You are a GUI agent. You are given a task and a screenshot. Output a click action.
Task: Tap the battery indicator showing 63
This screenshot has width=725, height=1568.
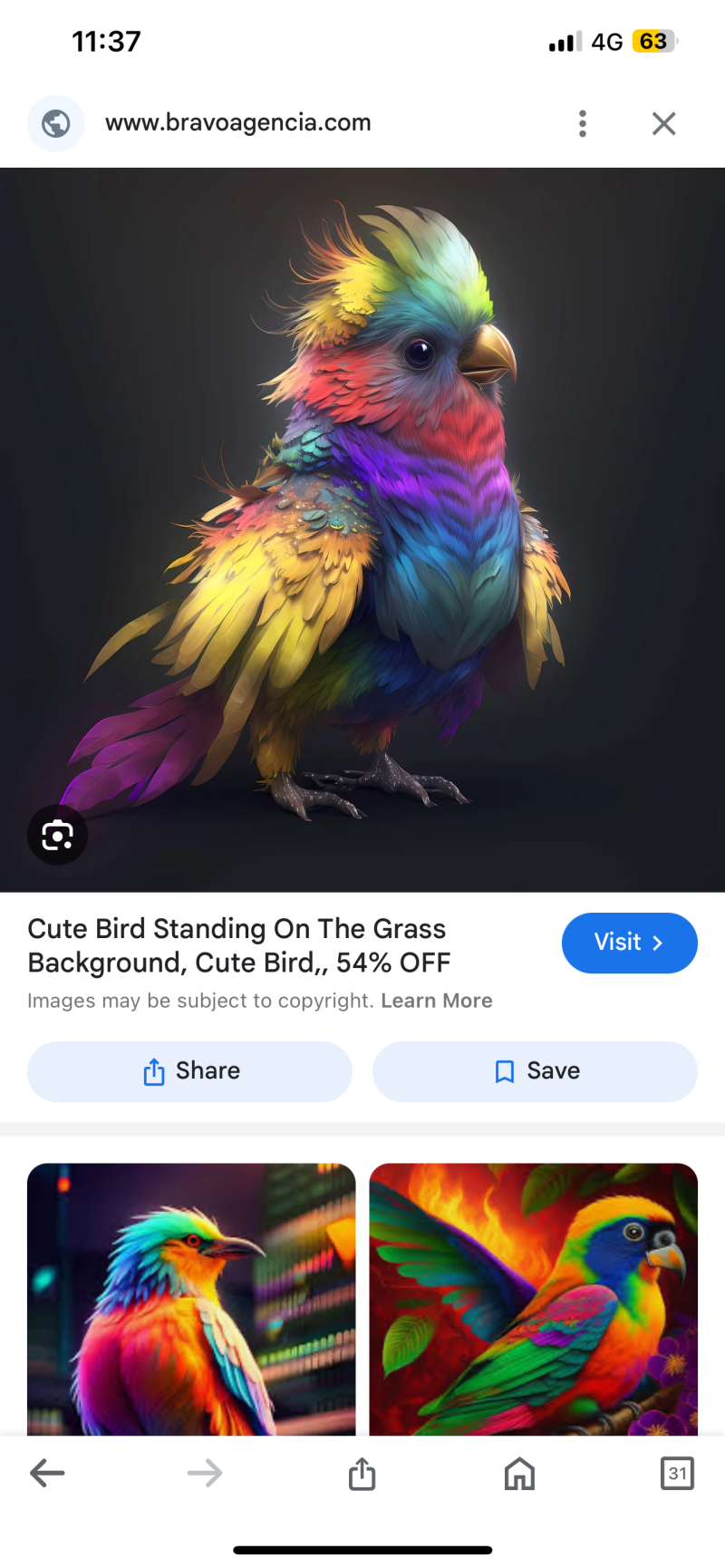[655, 42]
